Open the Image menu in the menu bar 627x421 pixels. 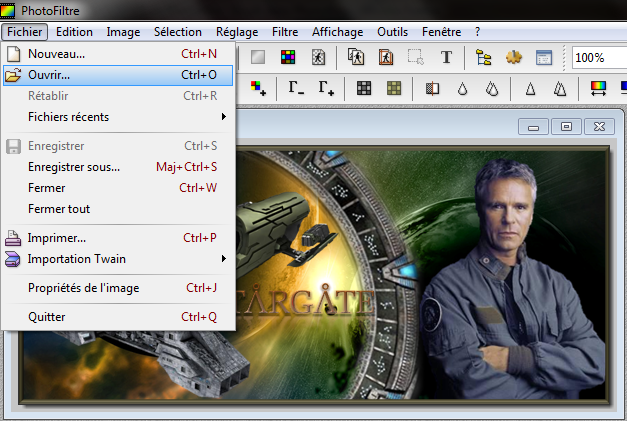(123, 32)
